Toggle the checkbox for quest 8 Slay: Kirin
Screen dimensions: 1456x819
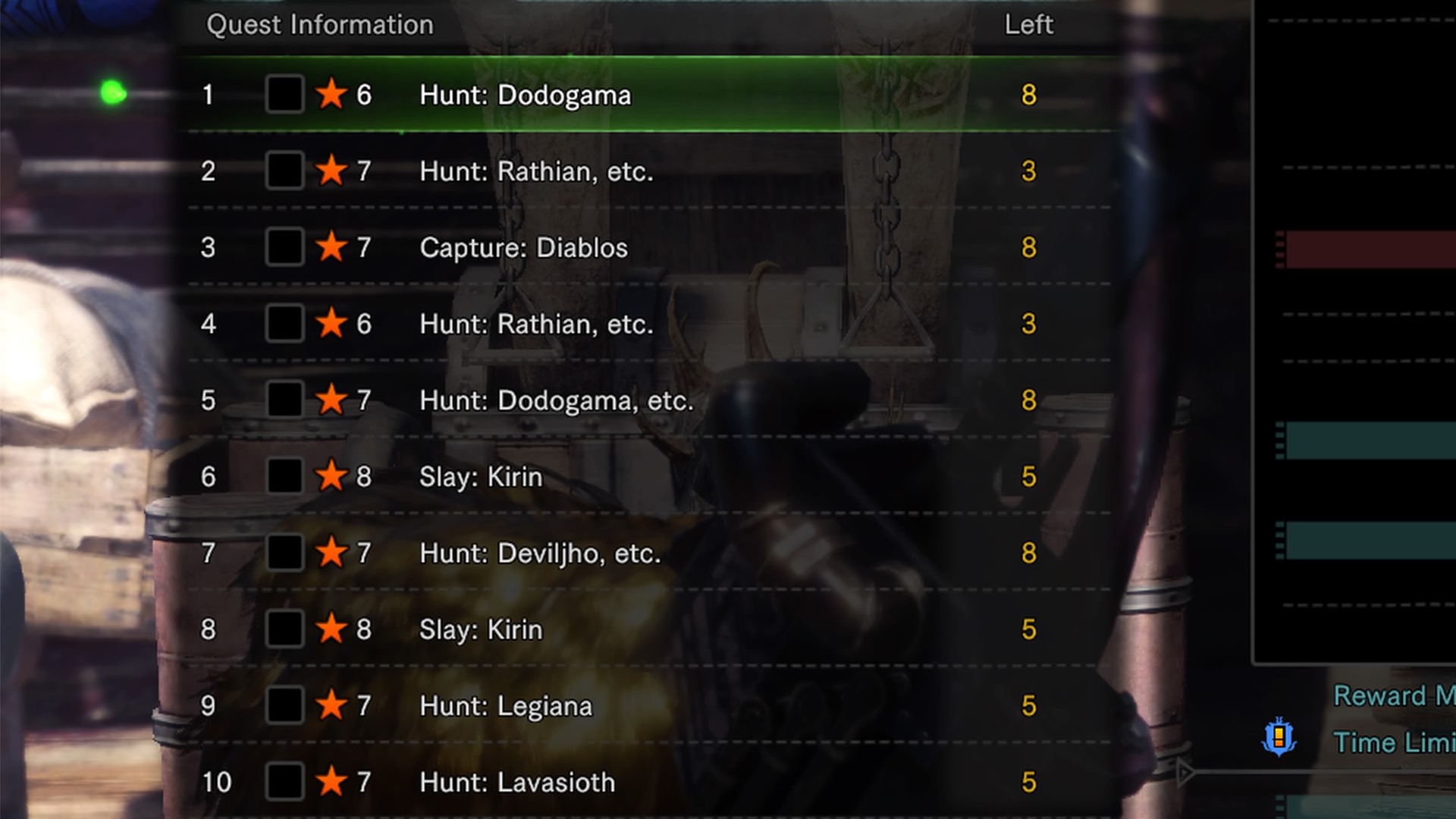pyautogui.click(x=285, y=629)
